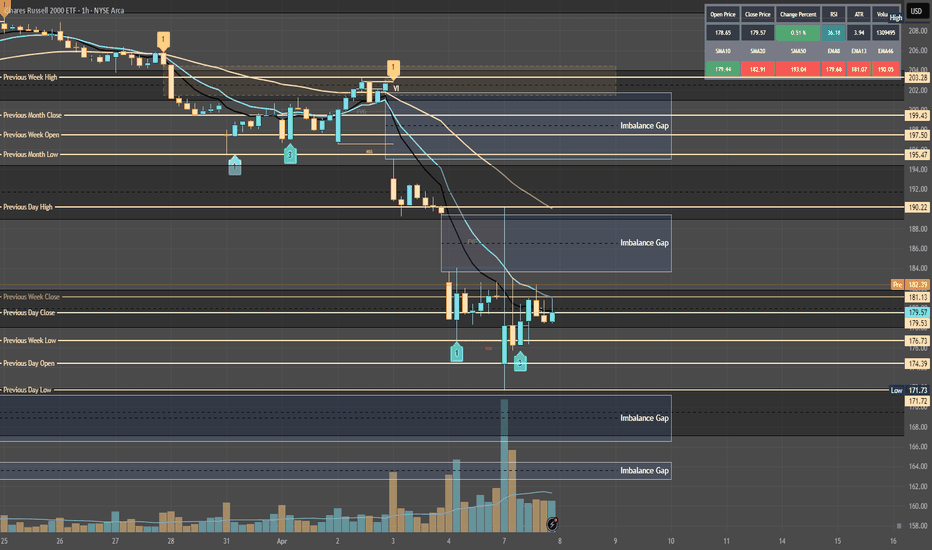Image resolution: width=932 pixels, height=550 pixels.
Task: Click the 199.43 price label on the axis
Action: (x=917, y=115)
